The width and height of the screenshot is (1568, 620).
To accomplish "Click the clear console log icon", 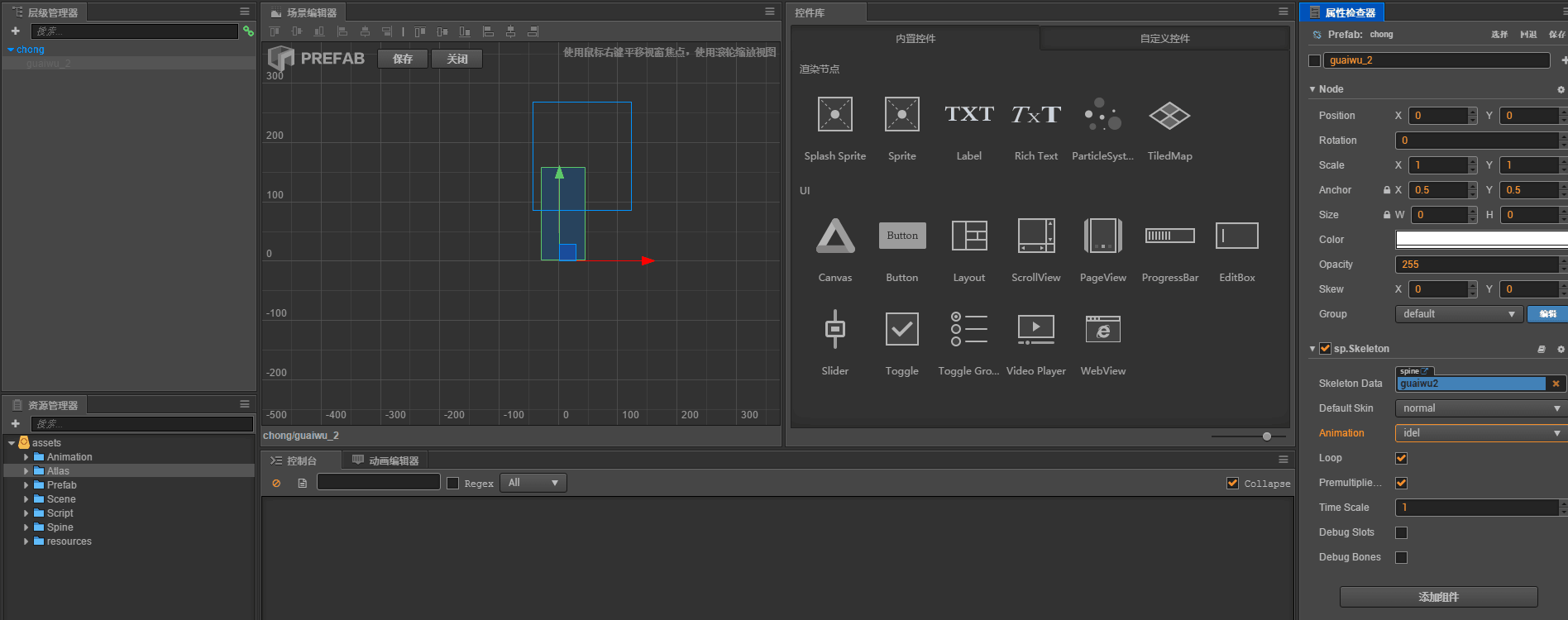I will [276, 484].
